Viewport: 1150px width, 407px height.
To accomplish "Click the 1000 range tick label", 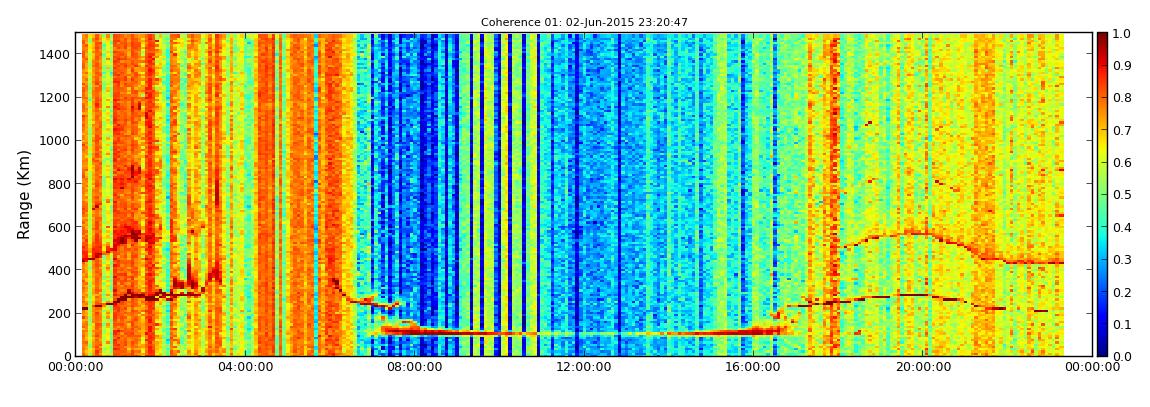I will coord(56,141).
